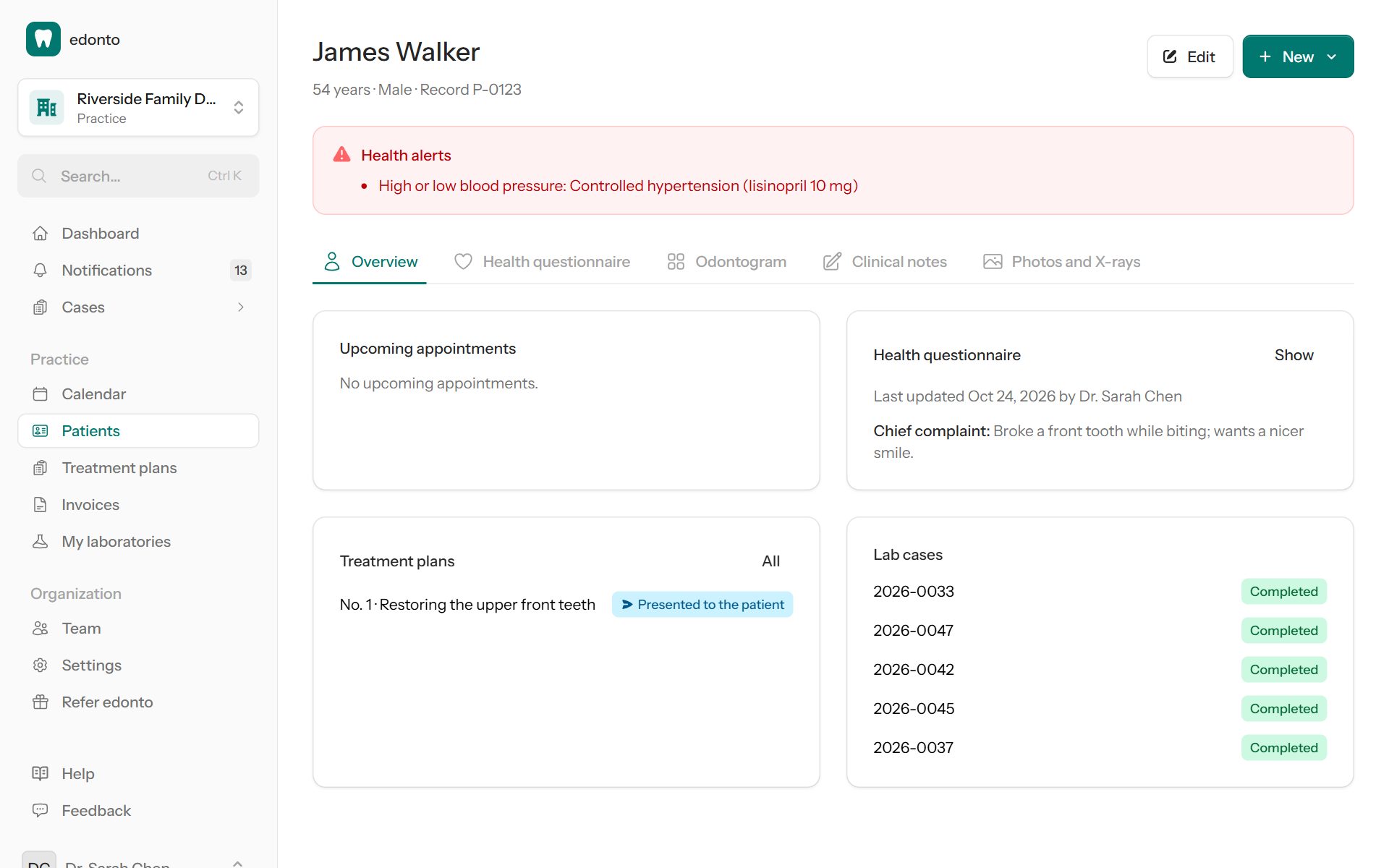Click the Feedback speech bubble icon

pos(41,811)
